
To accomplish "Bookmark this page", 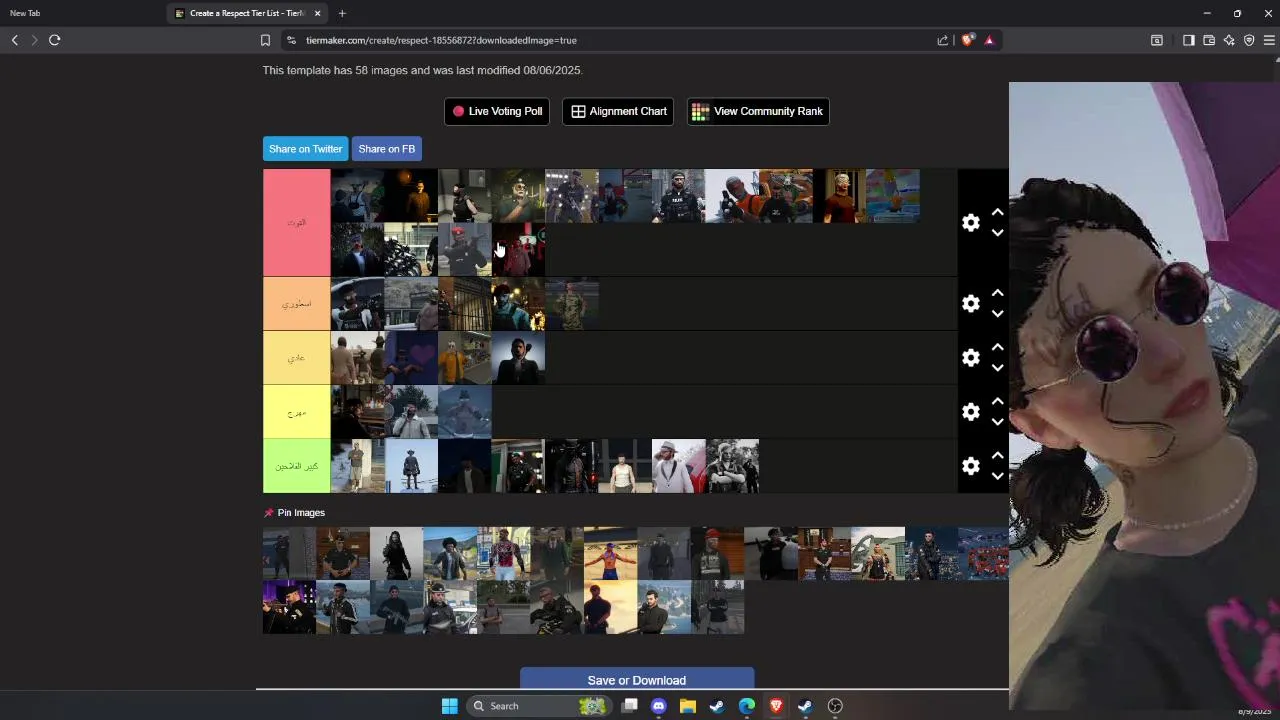I will (265, 40).
